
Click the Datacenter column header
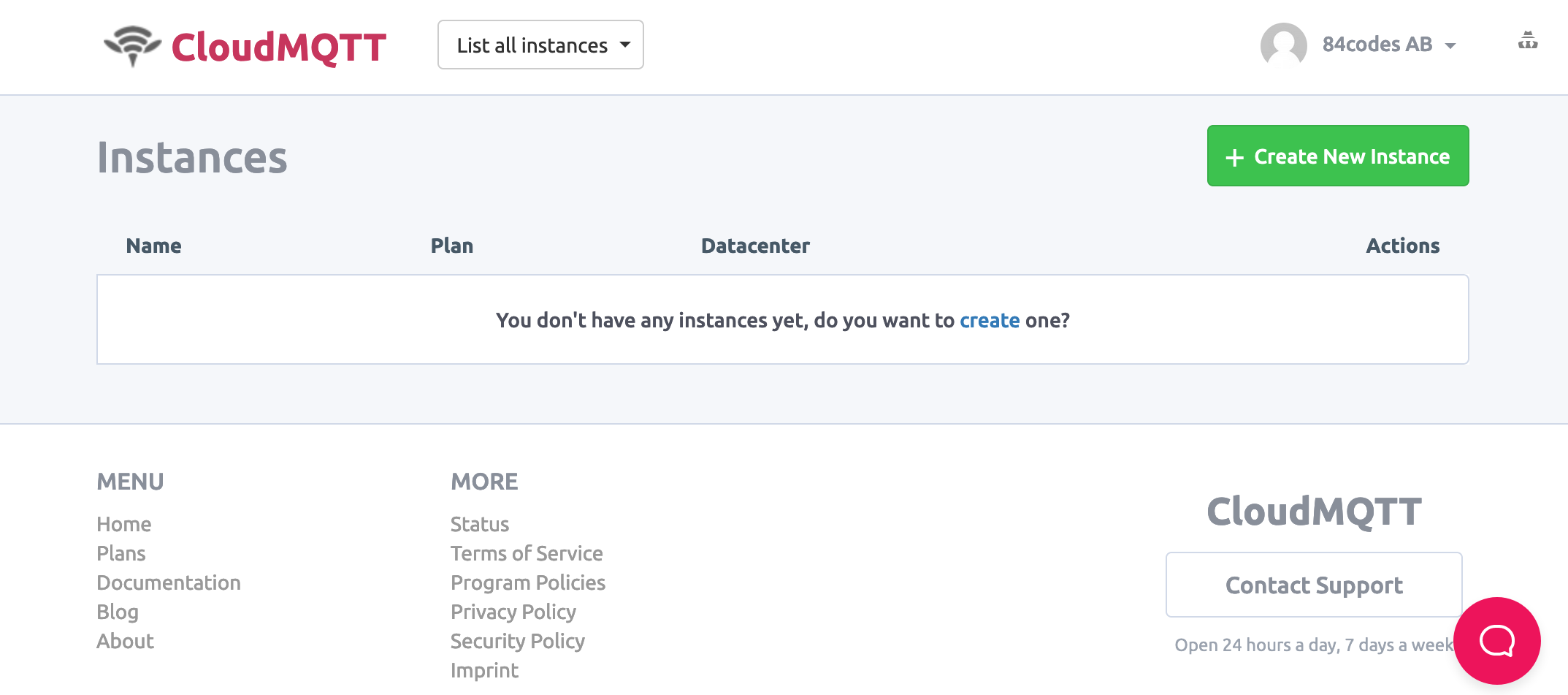click(x=755, y=246)
